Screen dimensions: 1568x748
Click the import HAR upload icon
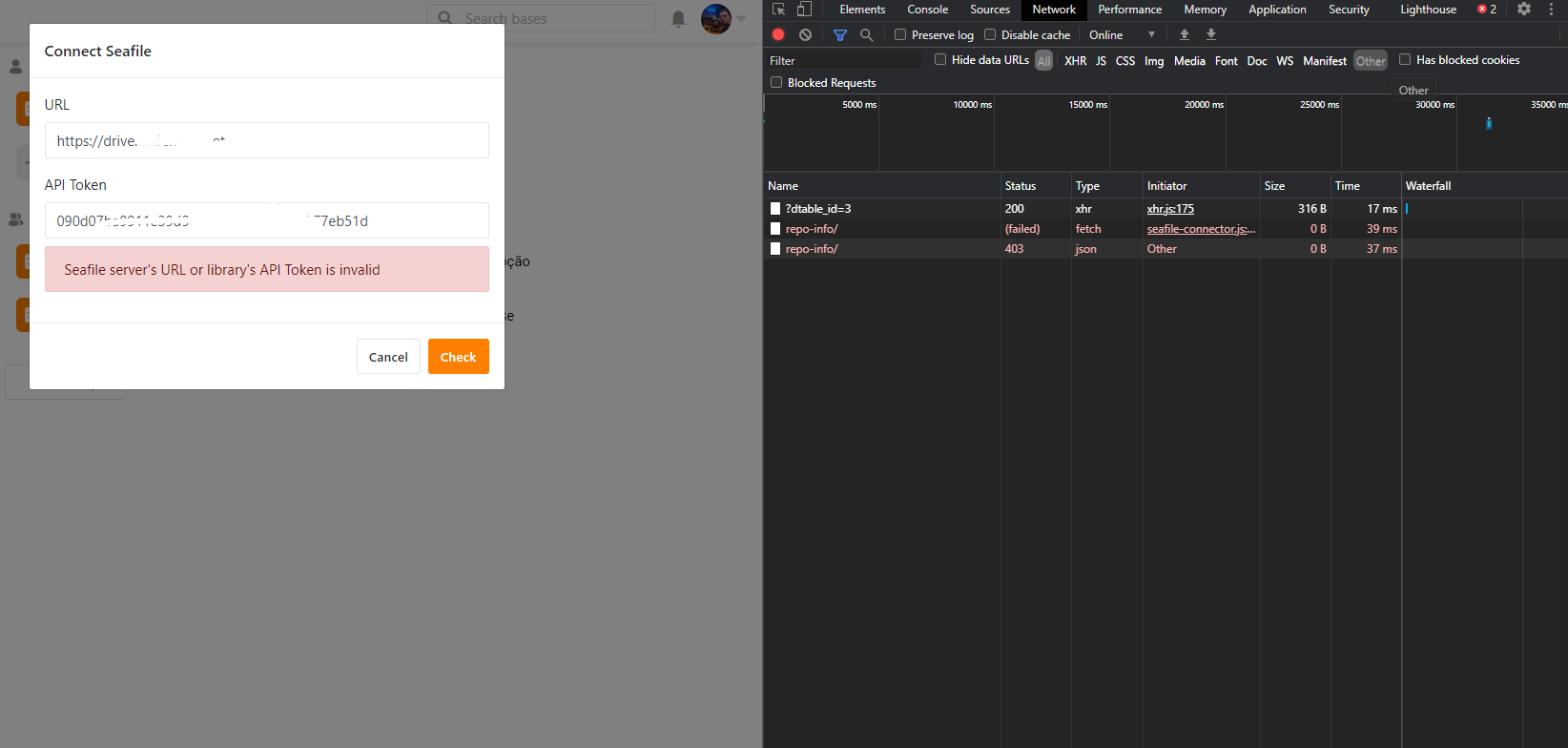click(x=1184, y=34)
